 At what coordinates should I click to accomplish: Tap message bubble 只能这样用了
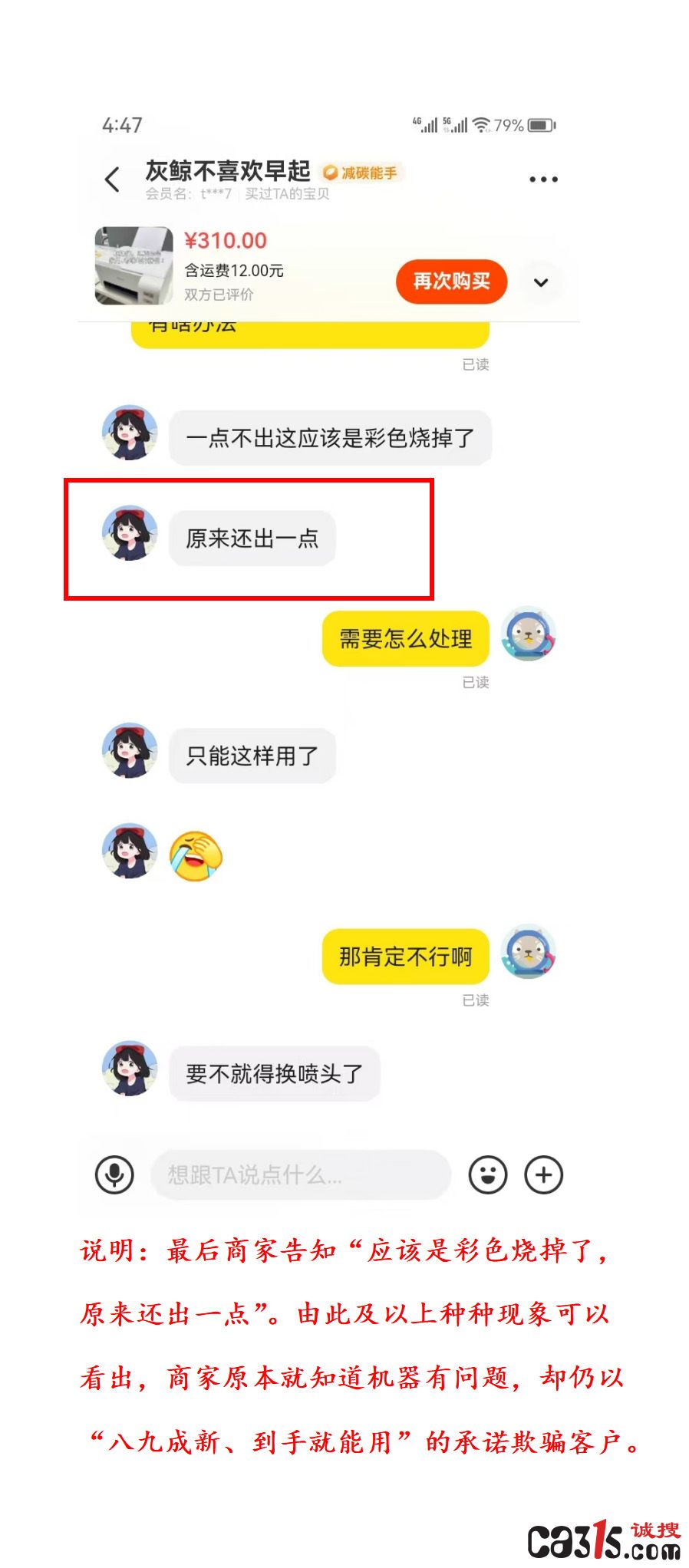(x=252, y=756)
